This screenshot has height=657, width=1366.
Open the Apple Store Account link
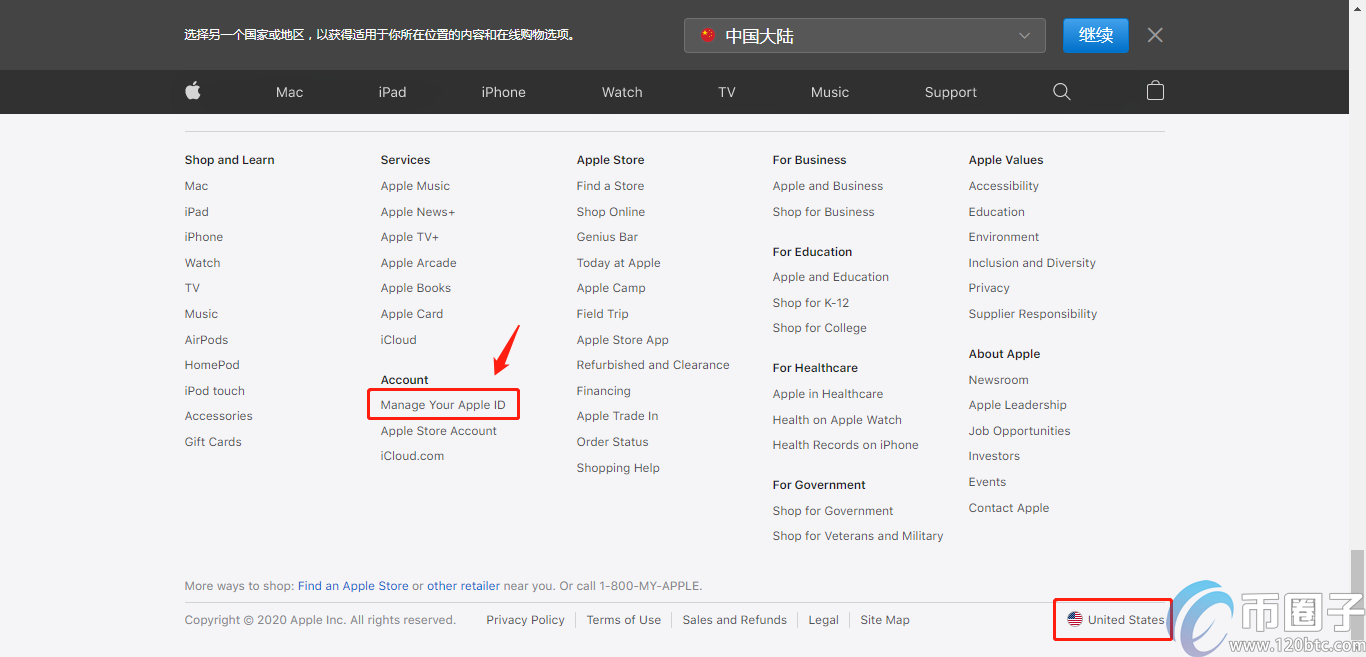(x=439, y=431)
